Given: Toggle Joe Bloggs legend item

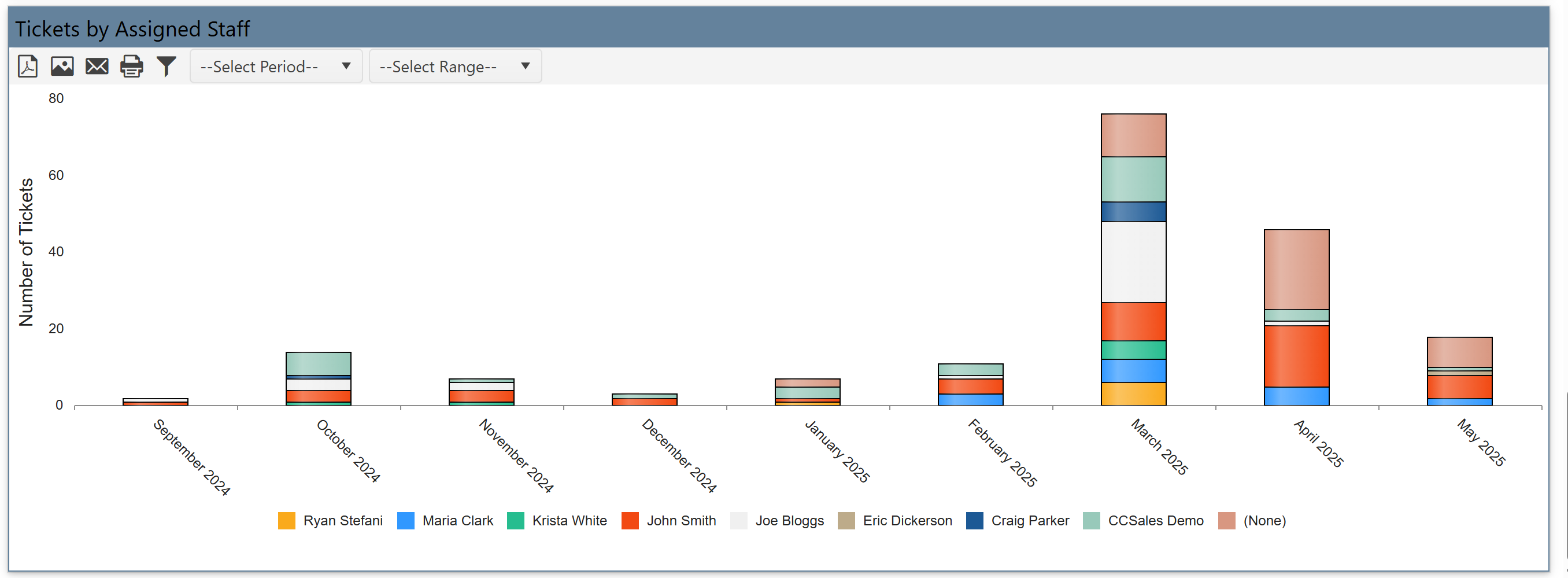Looking at the screenshot, I should pos(789,521).
